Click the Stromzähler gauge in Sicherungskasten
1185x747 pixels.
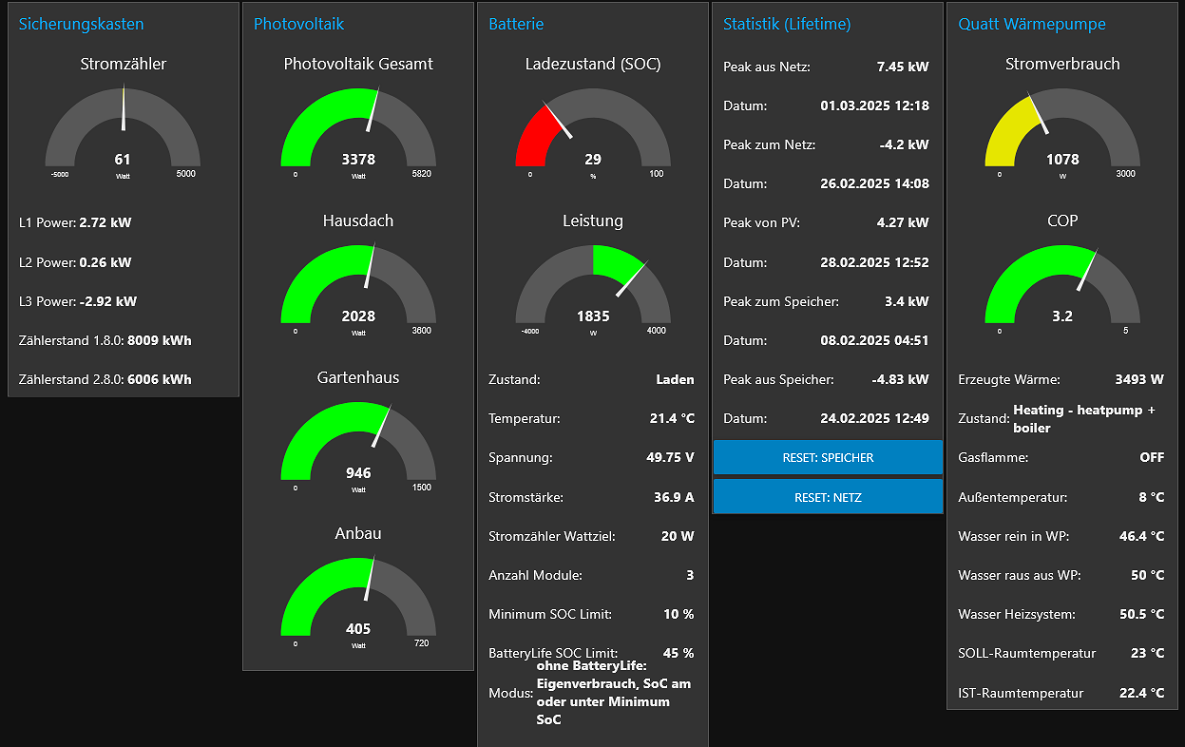122,130
